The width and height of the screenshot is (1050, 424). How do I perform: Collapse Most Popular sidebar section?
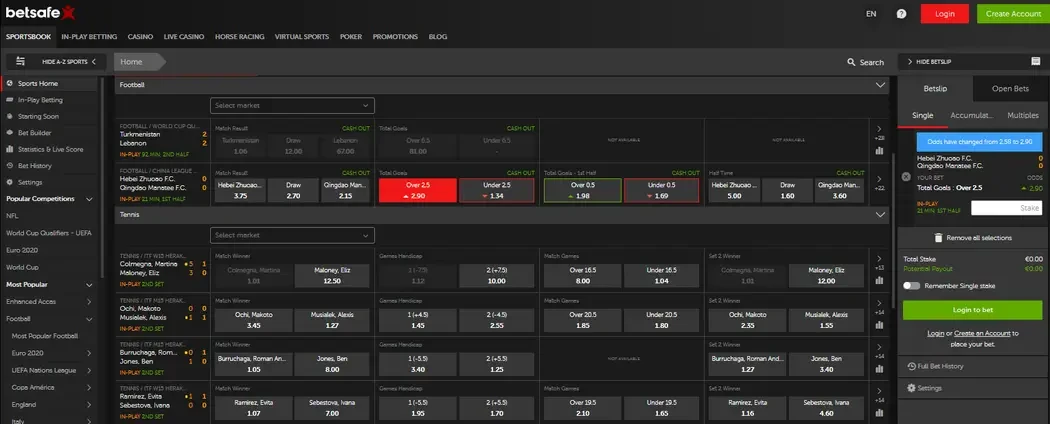[89, 285]
